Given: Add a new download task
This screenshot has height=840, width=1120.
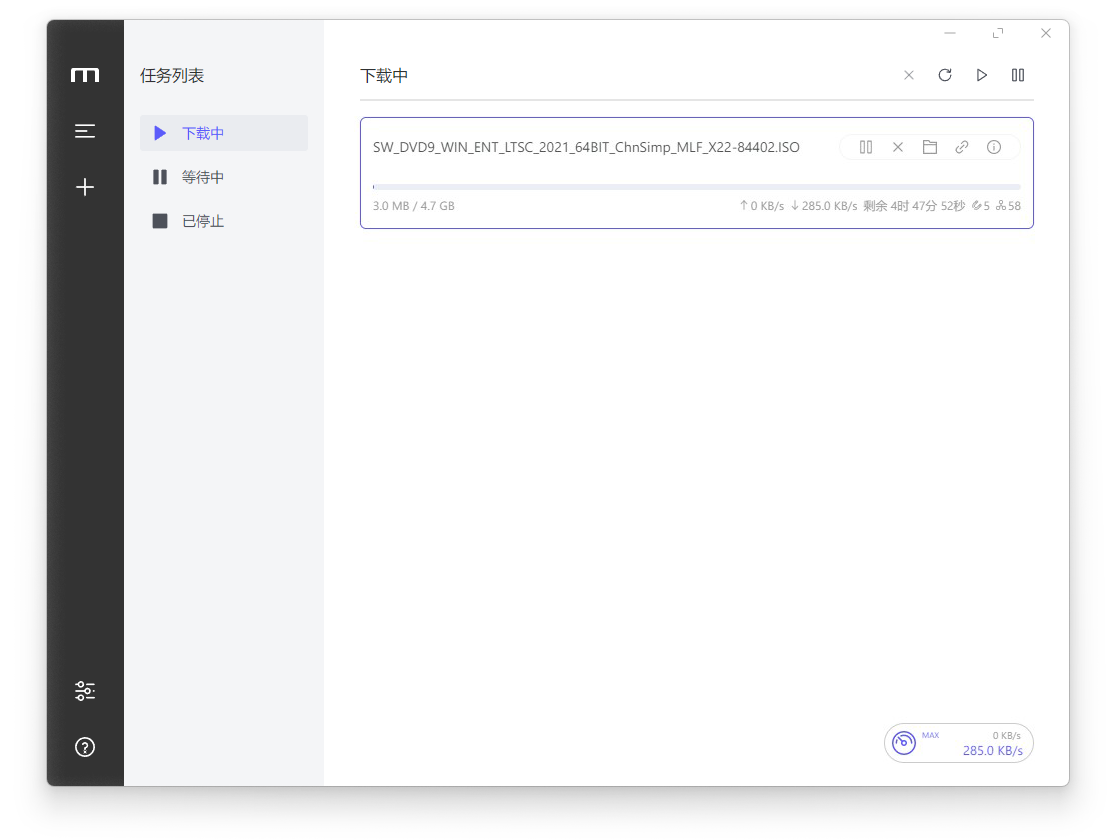Looking at the screenshot, I should (x=85, y=187).
